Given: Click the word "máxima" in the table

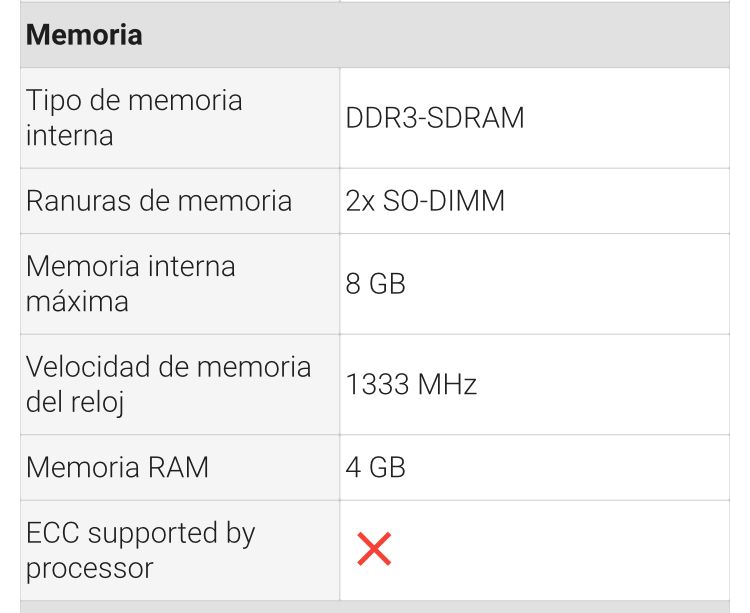Looking at the screenshot, I should coord(77,302).
